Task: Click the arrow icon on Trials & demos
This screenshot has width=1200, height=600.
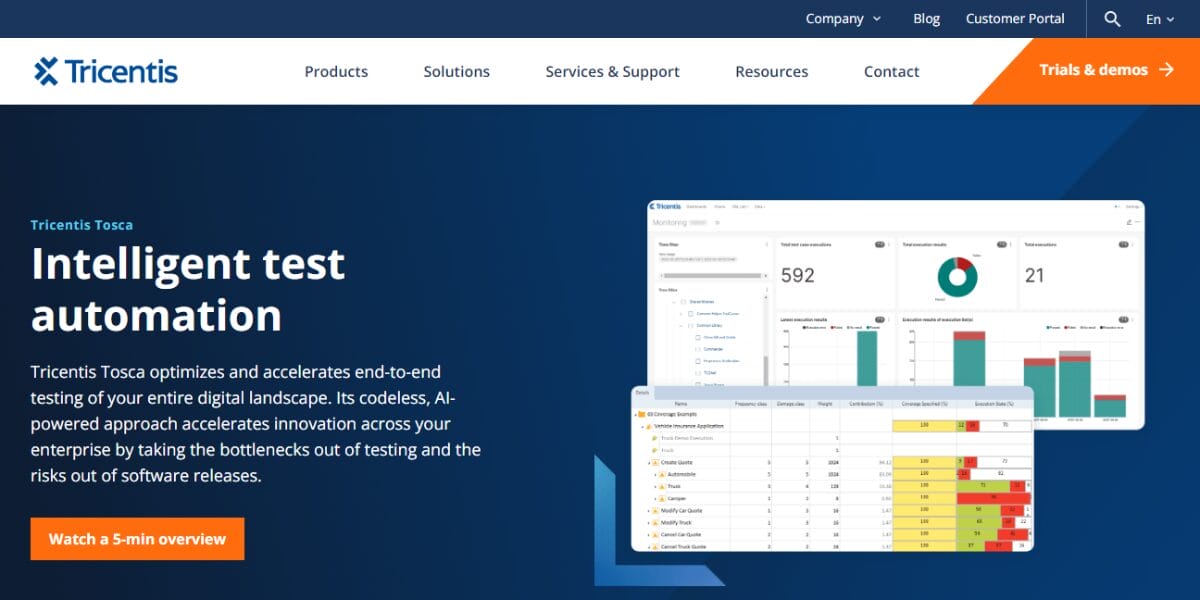Action: click(x=1164, y=70)
